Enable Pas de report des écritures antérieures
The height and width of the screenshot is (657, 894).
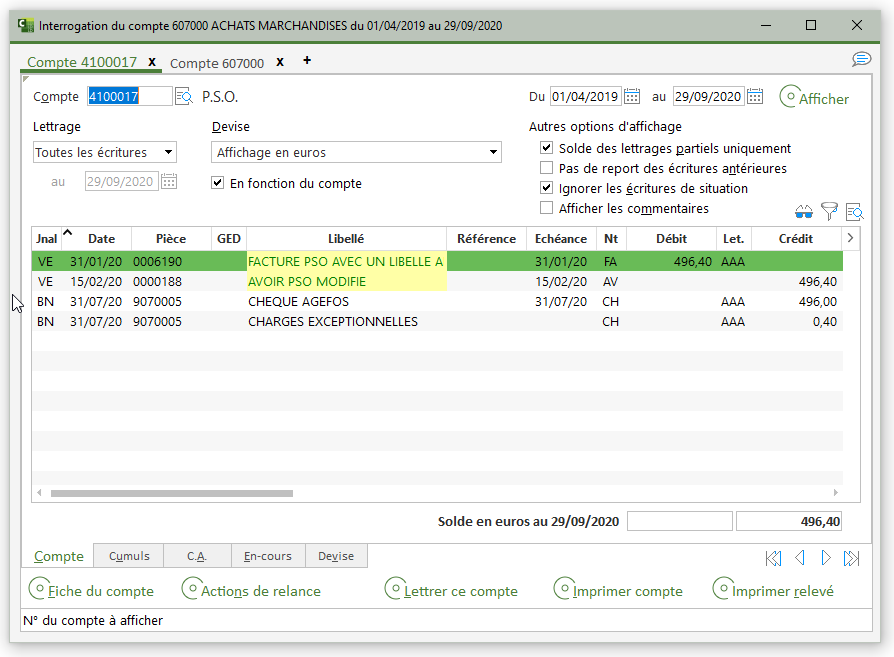point(546,168)
